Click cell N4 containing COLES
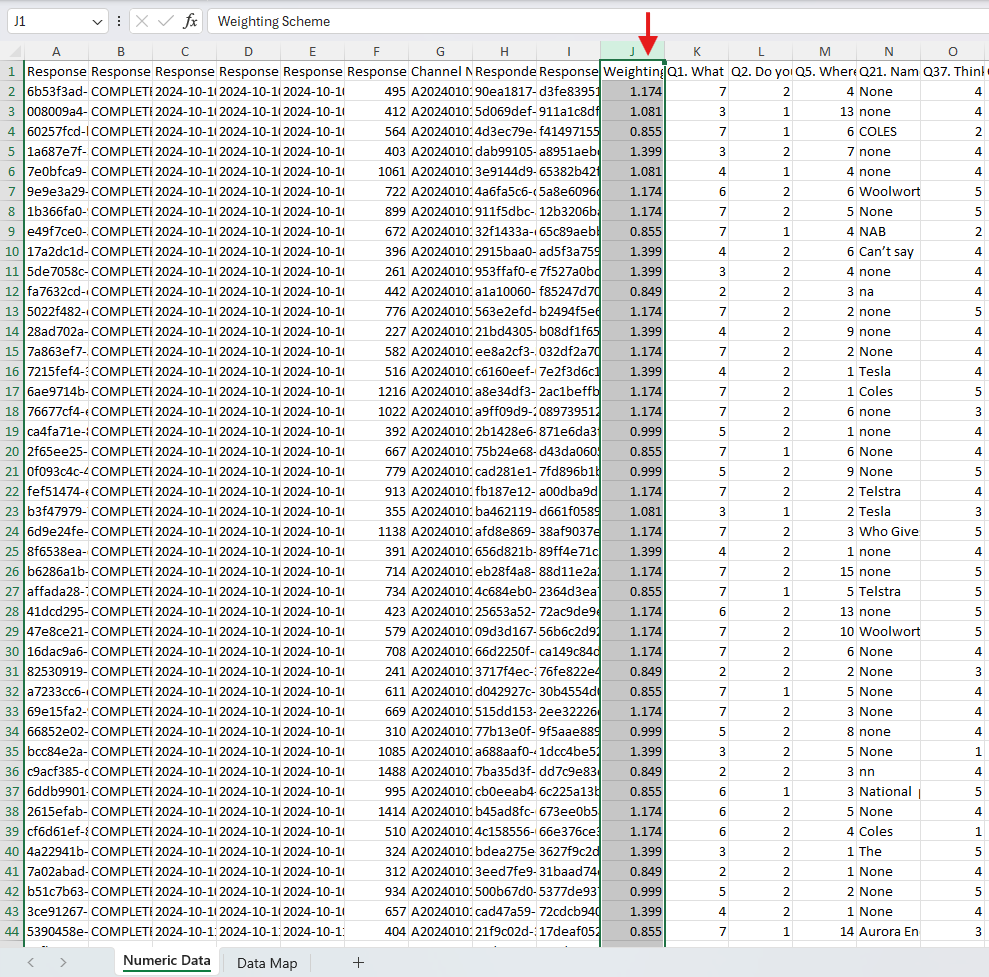989x977 pixels. point(888,132)
